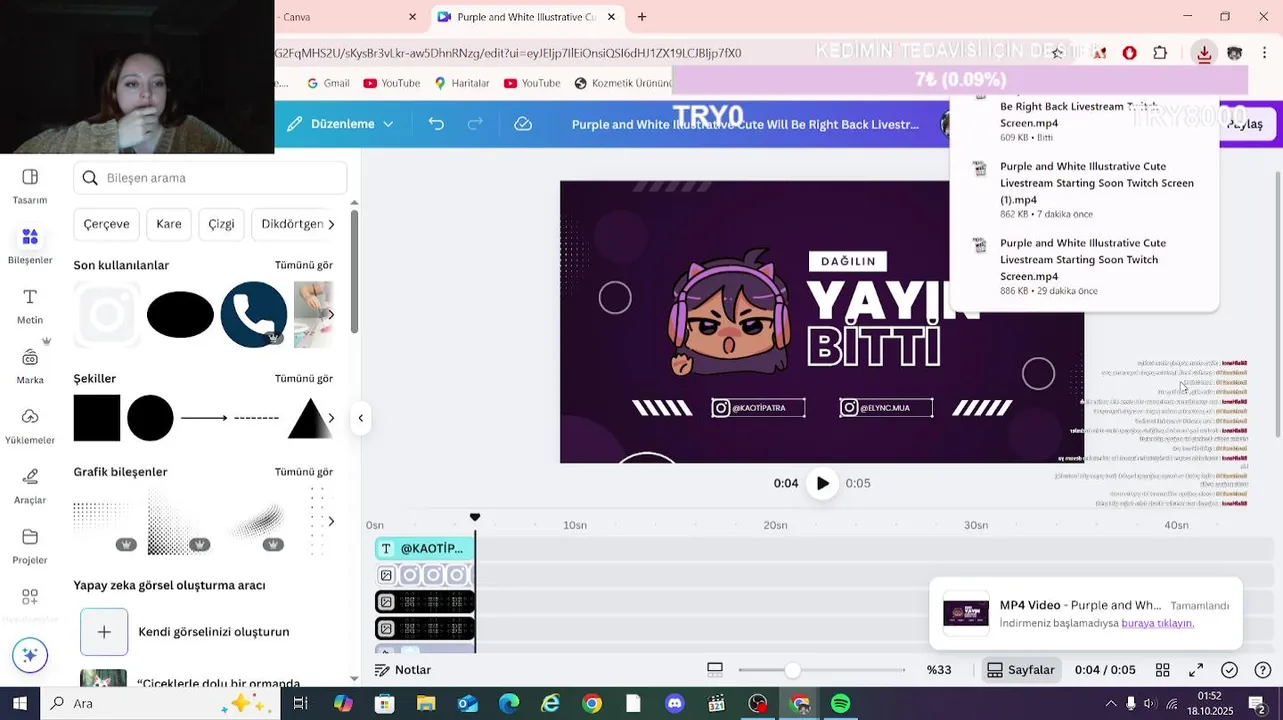Click the undo arrow in Canva toolbar
This screenshot has height=720, width=1283.
tap(436, 124)
